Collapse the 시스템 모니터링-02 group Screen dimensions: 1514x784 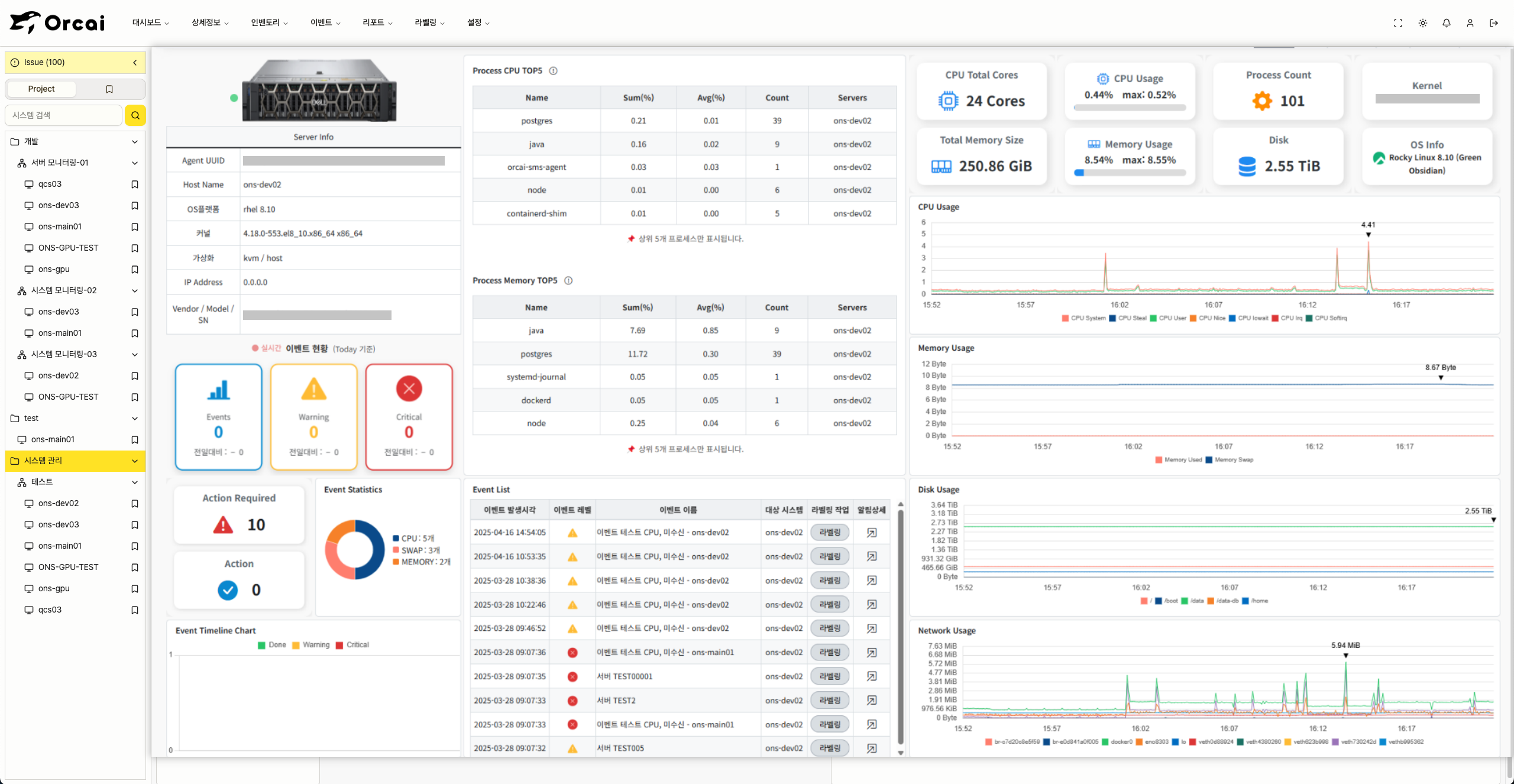click(x=134, y=291)
